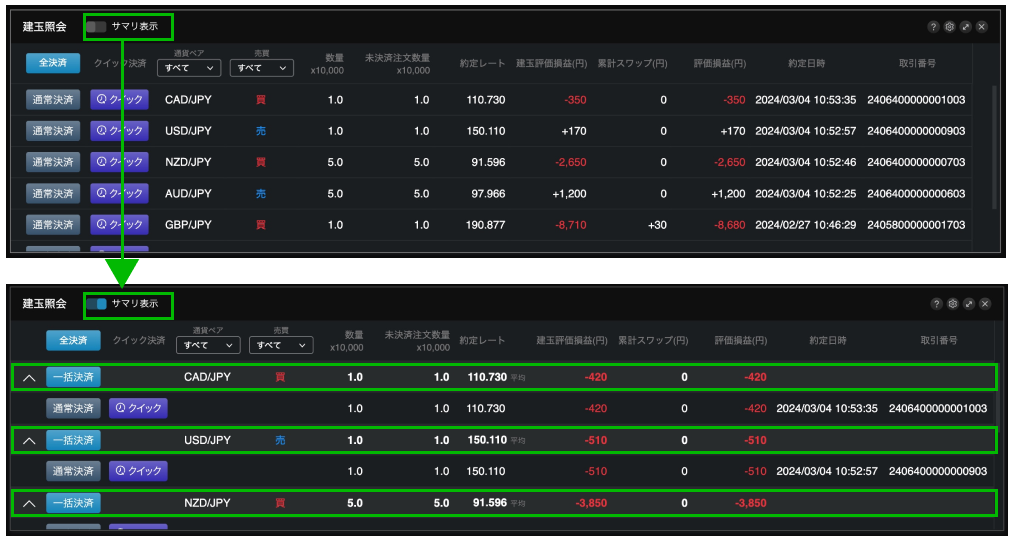
Task: Open help icon in the top panel
Action: pos(934,27)
